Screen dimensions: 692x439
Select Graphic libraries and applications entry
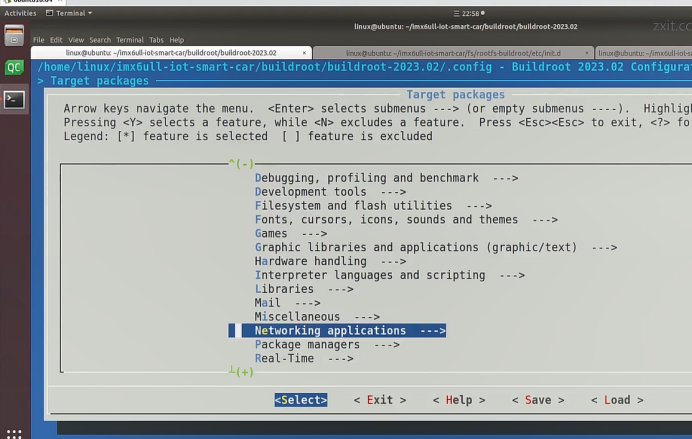tap(436, 247)
